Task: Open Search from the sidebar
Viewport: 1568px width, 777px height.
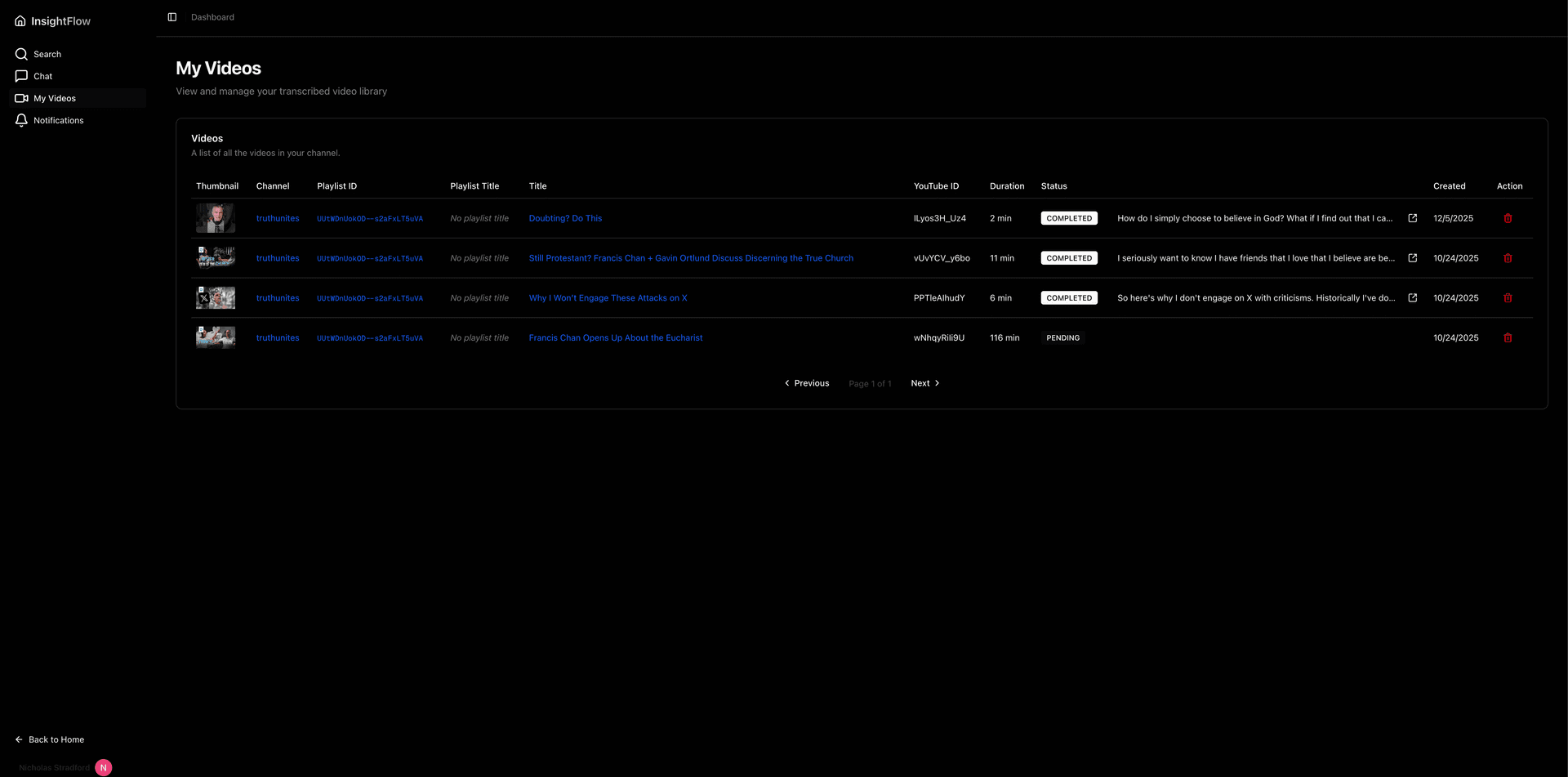Action: pyautogui.click(x=47, y=54)
